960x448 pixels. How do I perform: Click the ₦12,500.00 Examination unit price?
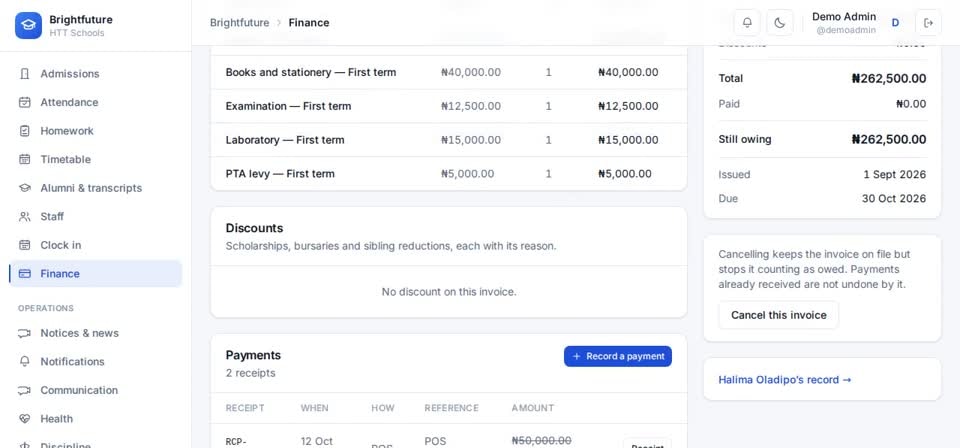pos(471,106)
